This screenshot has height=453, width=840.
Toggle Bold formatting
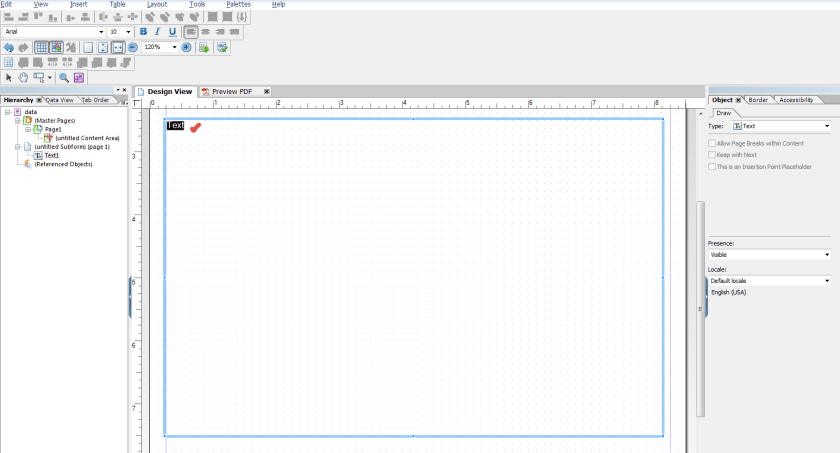pyautogui.click(x=143, y=32)
